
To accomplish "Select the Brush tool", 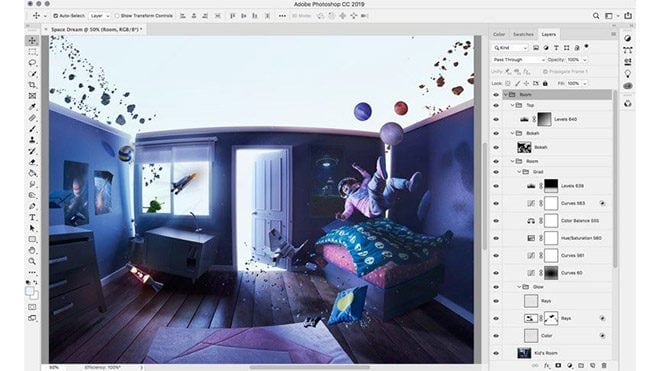I will click(32, 129).
